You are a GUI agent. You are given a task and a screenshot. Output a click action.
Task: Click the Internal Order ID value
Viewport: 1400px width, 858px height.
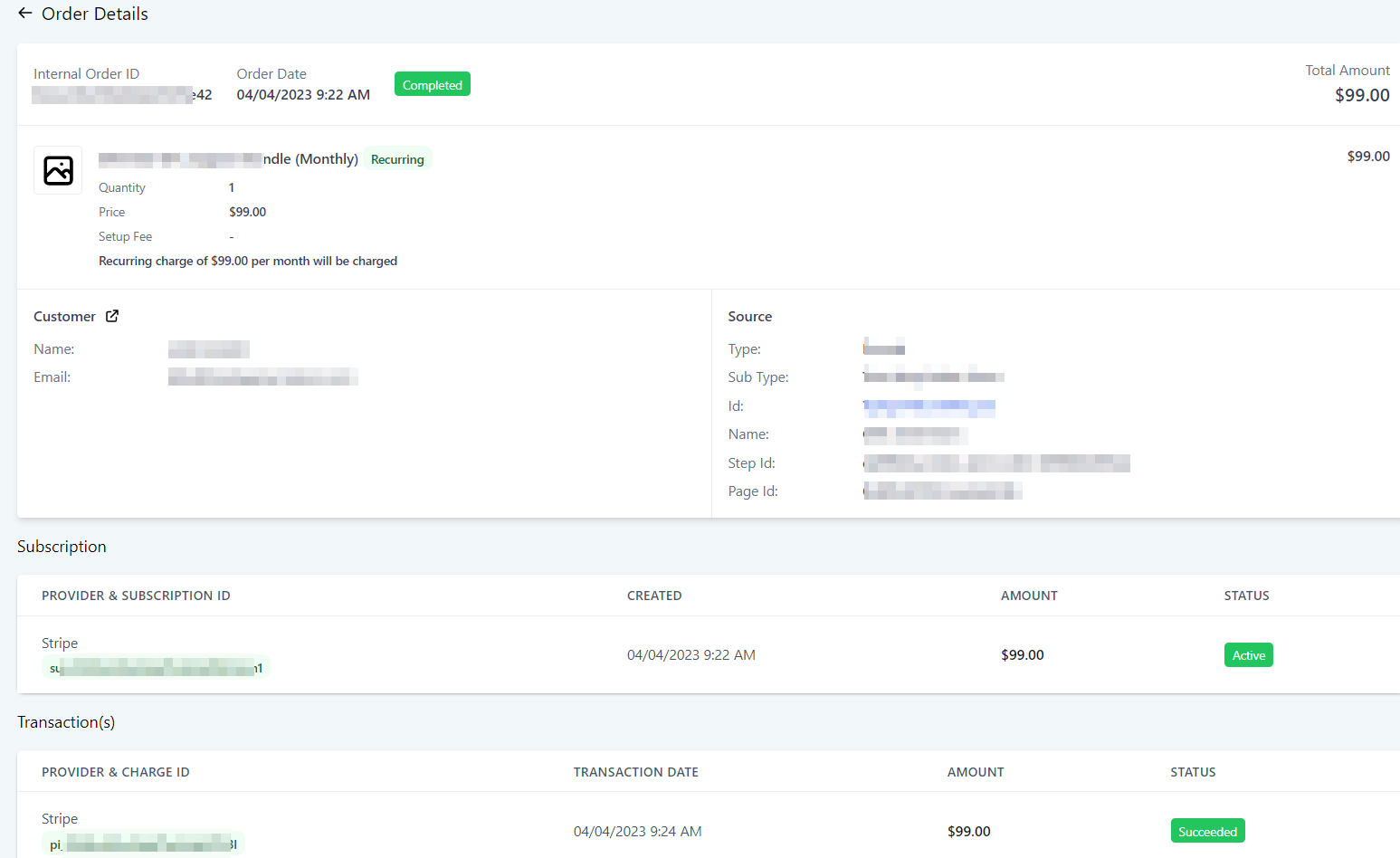coord(122,95)
